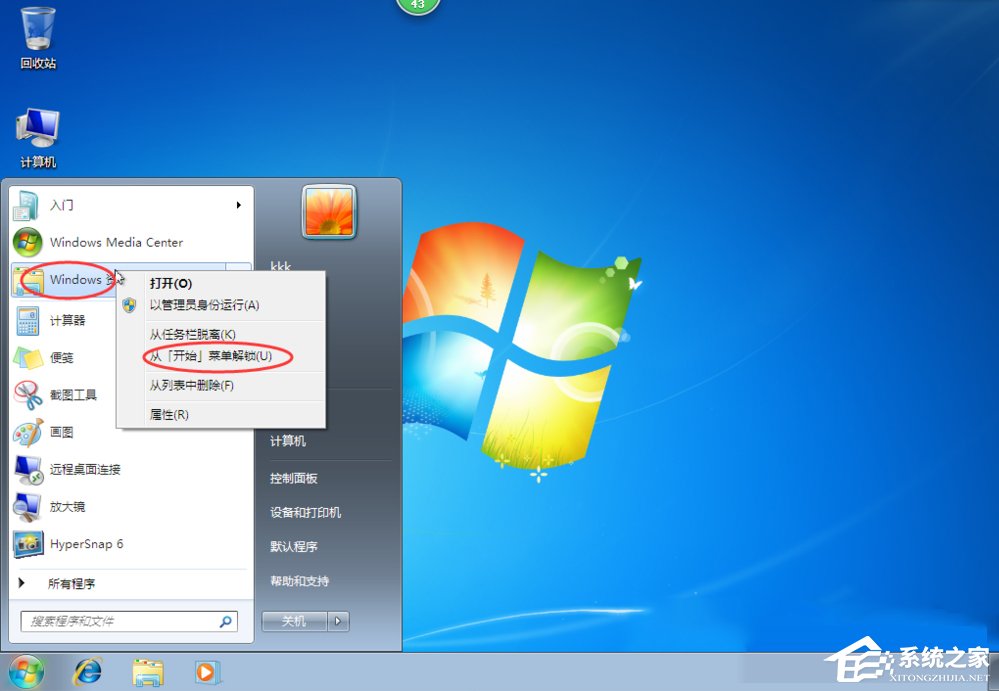Screen dimensions: 999x691
Task: Open HyperSnap 6
Action: point(85,544)
